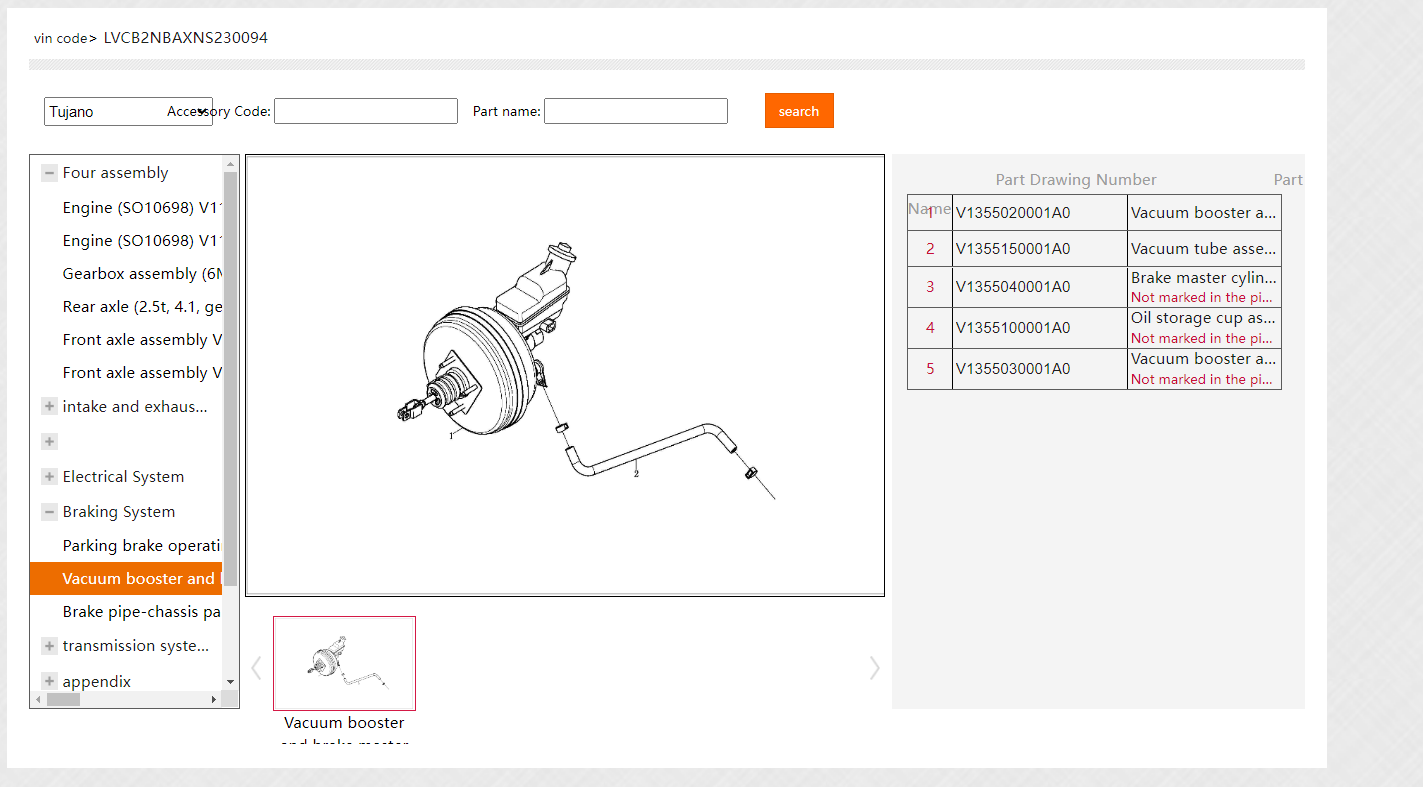Click the tree panel up-scroll arrow

pyautogui.click(x=231, y=163)
